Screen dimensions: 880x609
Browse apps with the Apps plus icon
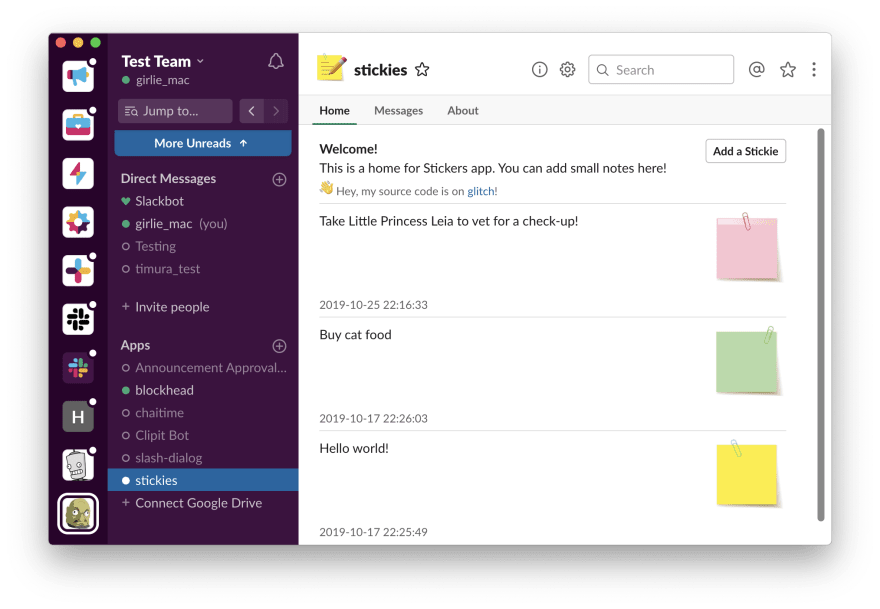[x=279, y=346]
